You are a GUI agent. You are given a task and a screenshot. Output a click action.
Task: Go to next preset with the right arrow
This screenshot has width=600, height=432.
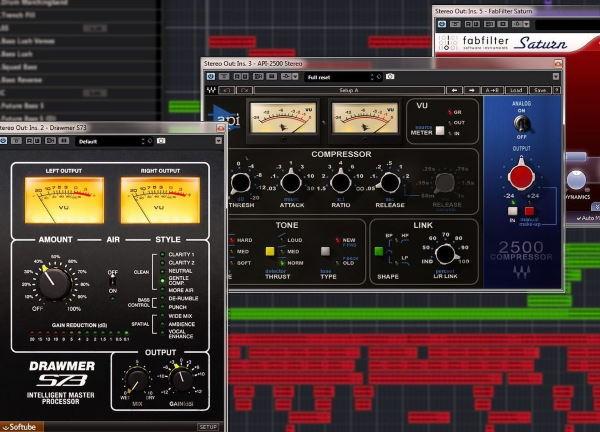point(471,90)
